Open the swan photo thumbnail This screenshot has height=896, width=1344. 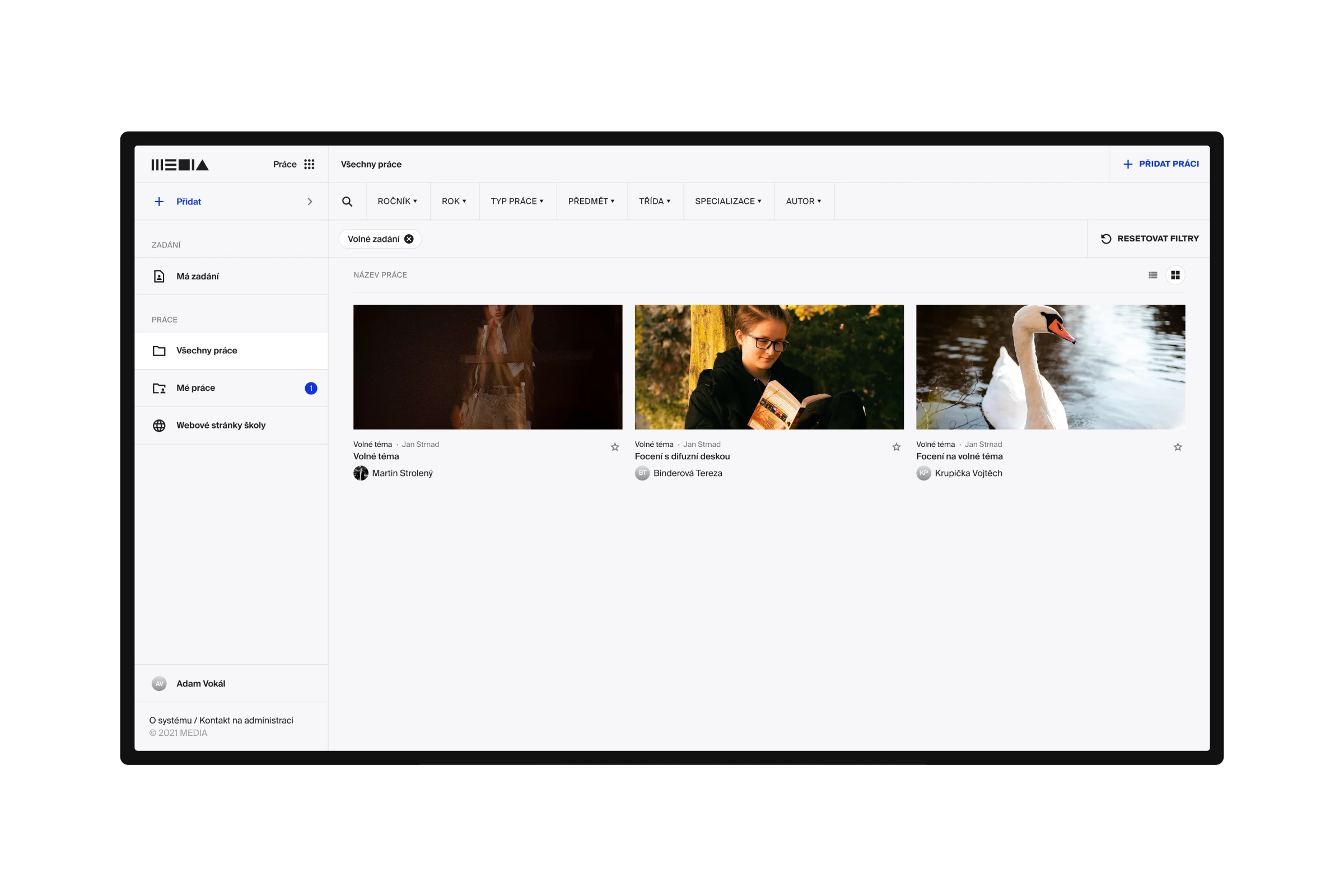point(1051,367)
